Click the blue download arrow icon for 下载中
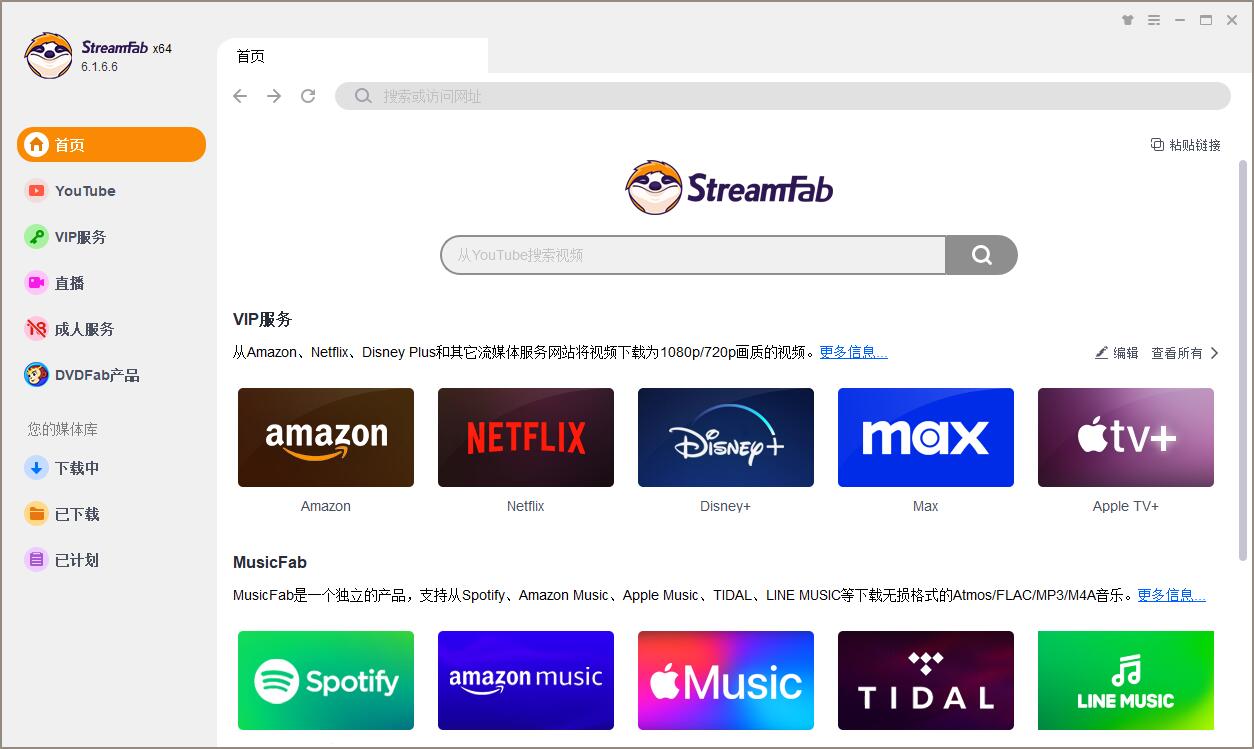Viewport: 1254px width, 749px height. click(36, 468)
